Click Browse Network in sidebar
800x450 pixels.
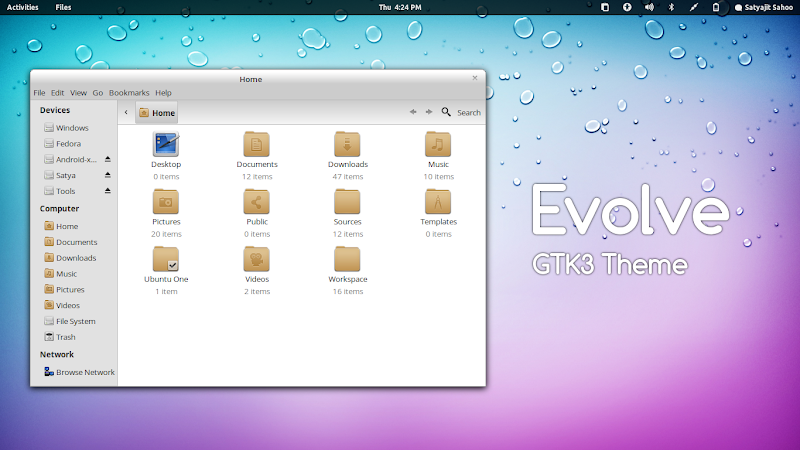click(x=80, y=372)
